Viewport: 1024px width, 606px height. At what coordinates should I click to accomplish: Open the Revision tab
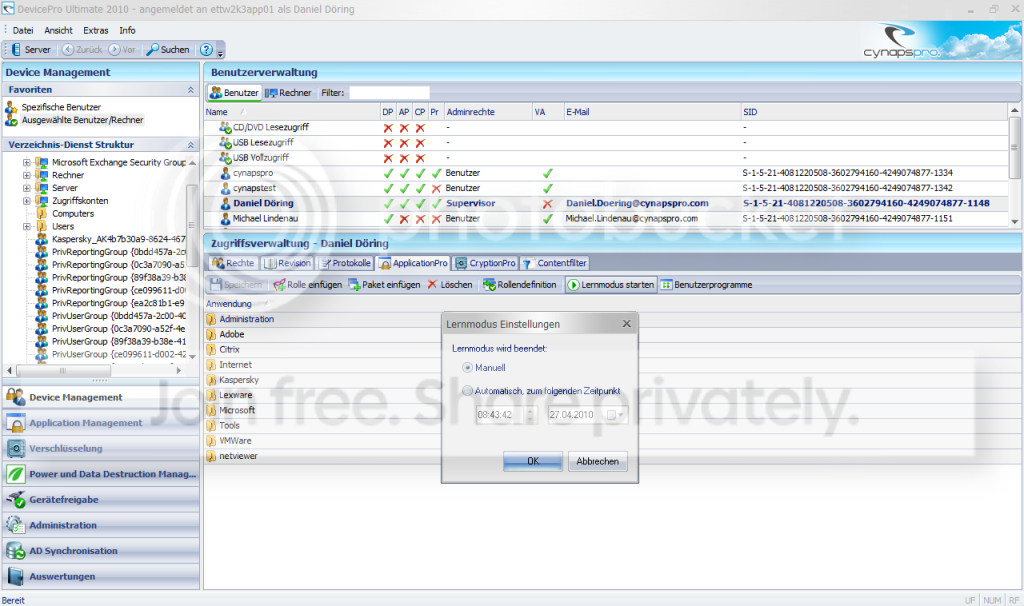(287, 263)
